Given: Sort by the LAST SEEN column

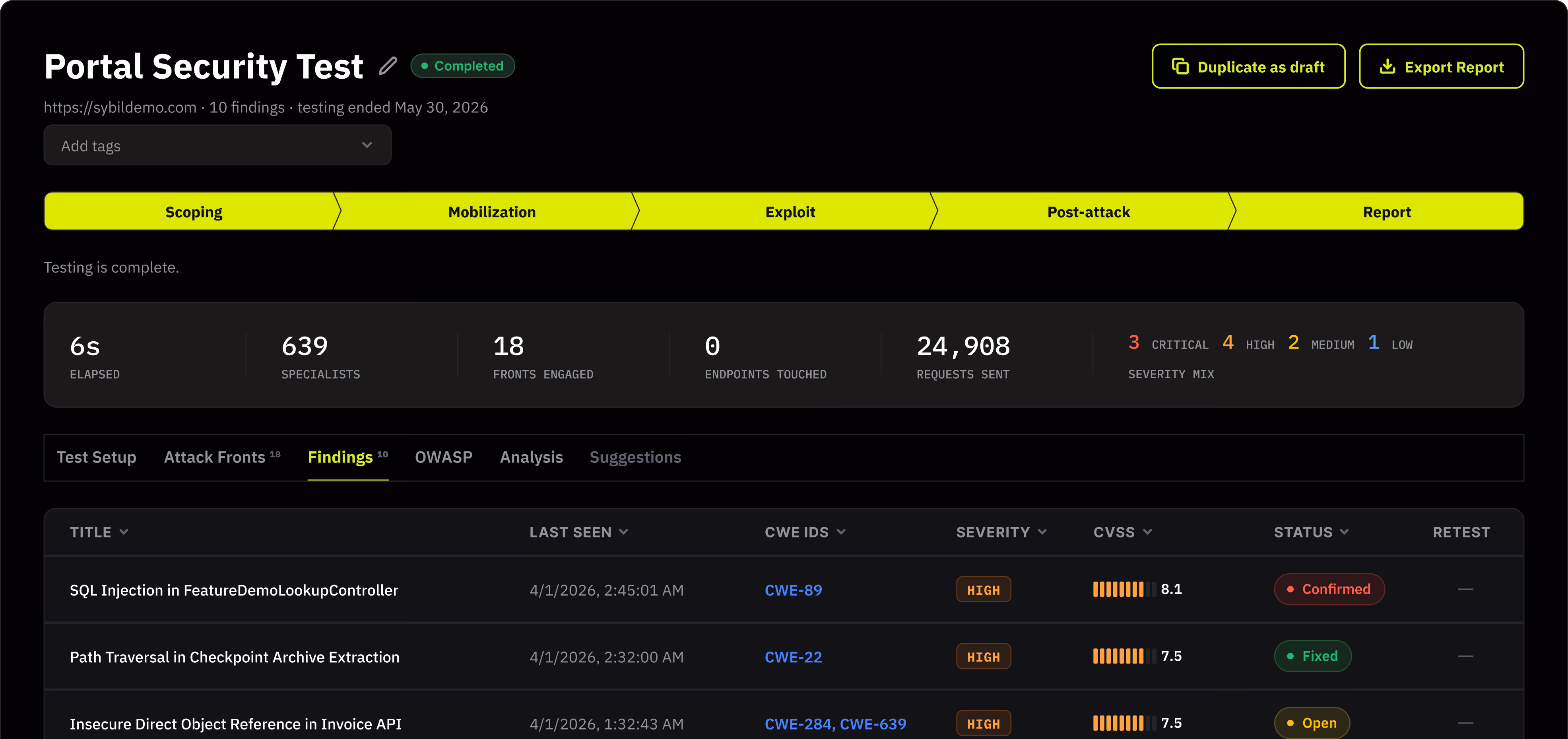Looking at the screenshot, I should (579, 532).
